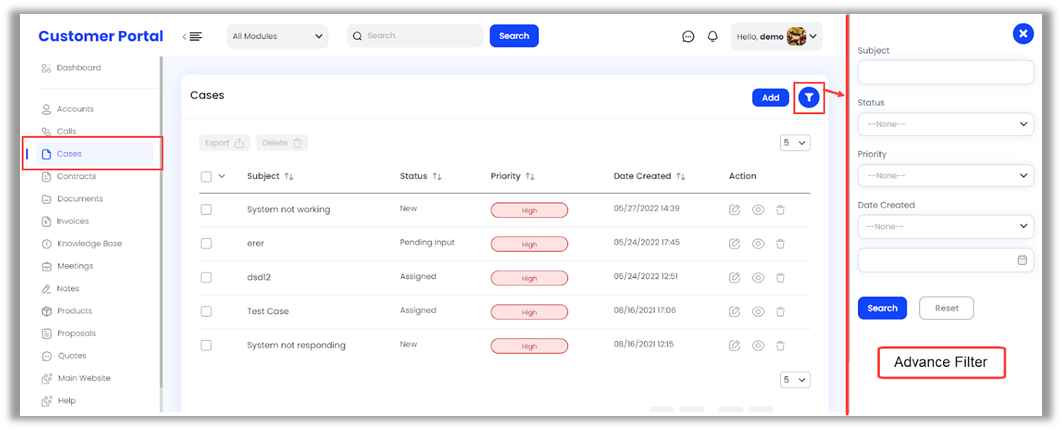1062x430 pixels.
Task: Click the notification bell icon
Action: pos(713,36)
